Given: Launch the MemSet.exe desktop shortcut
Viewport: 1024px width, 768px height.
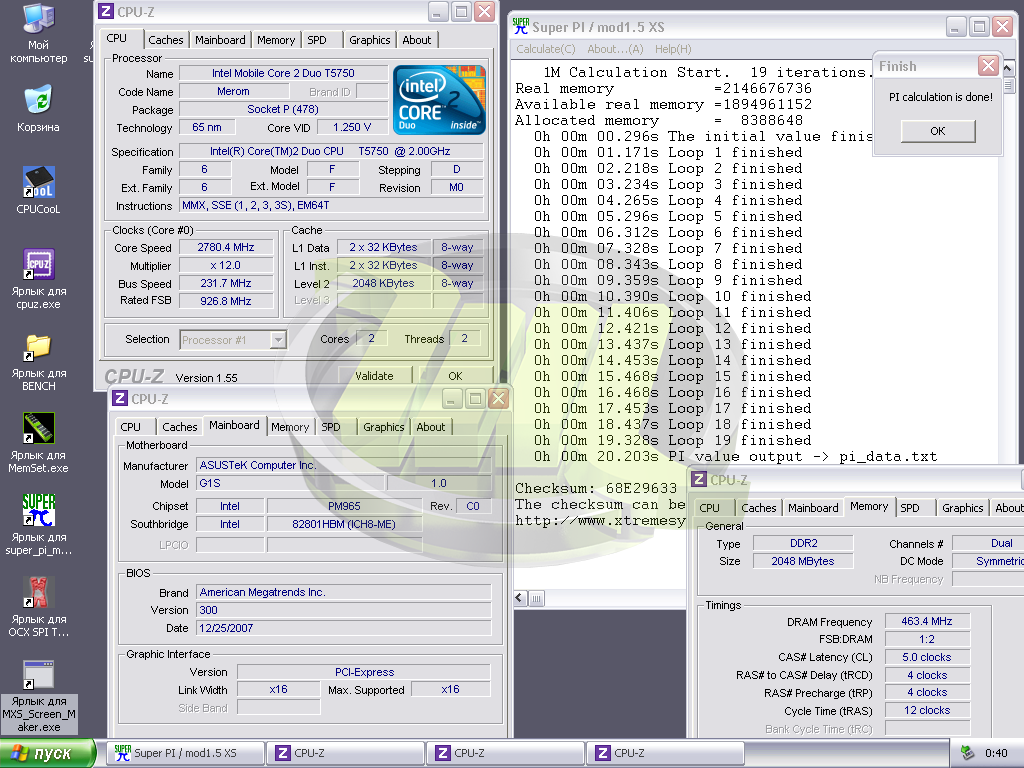Looking at the screenshot, I should pos(39,443).
